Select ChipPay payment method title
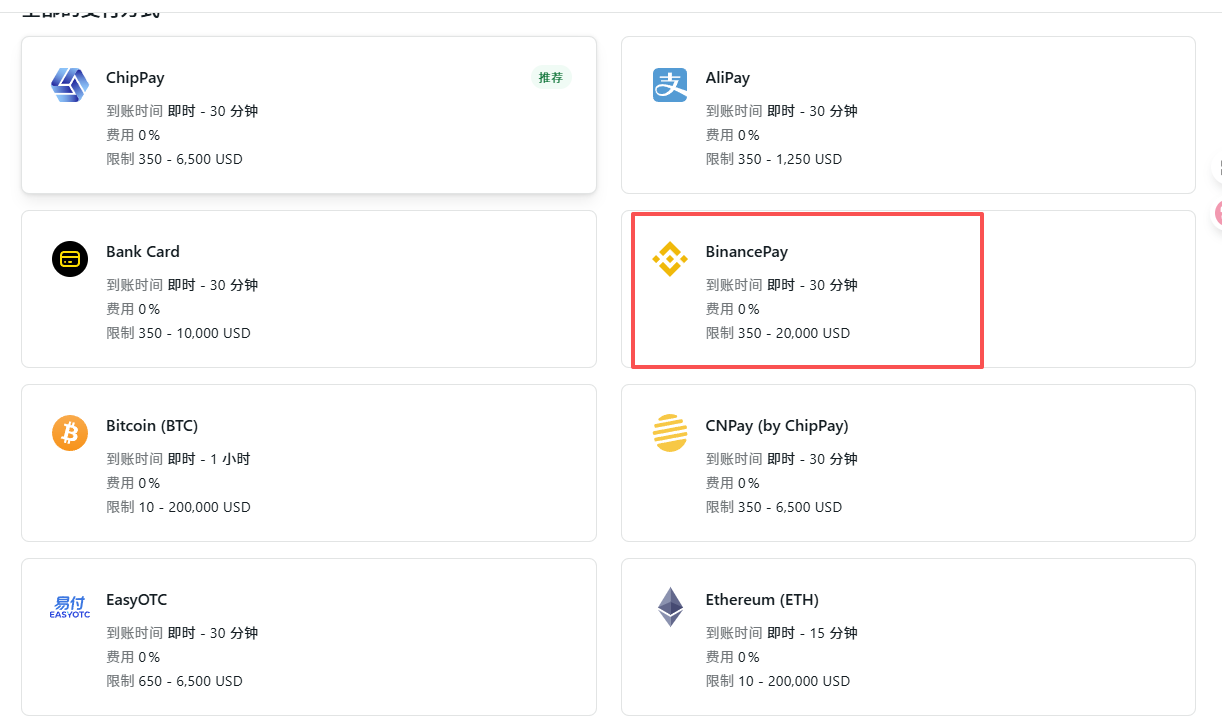The height and width of the screenshot is (723, 1222). pos(135,78)
